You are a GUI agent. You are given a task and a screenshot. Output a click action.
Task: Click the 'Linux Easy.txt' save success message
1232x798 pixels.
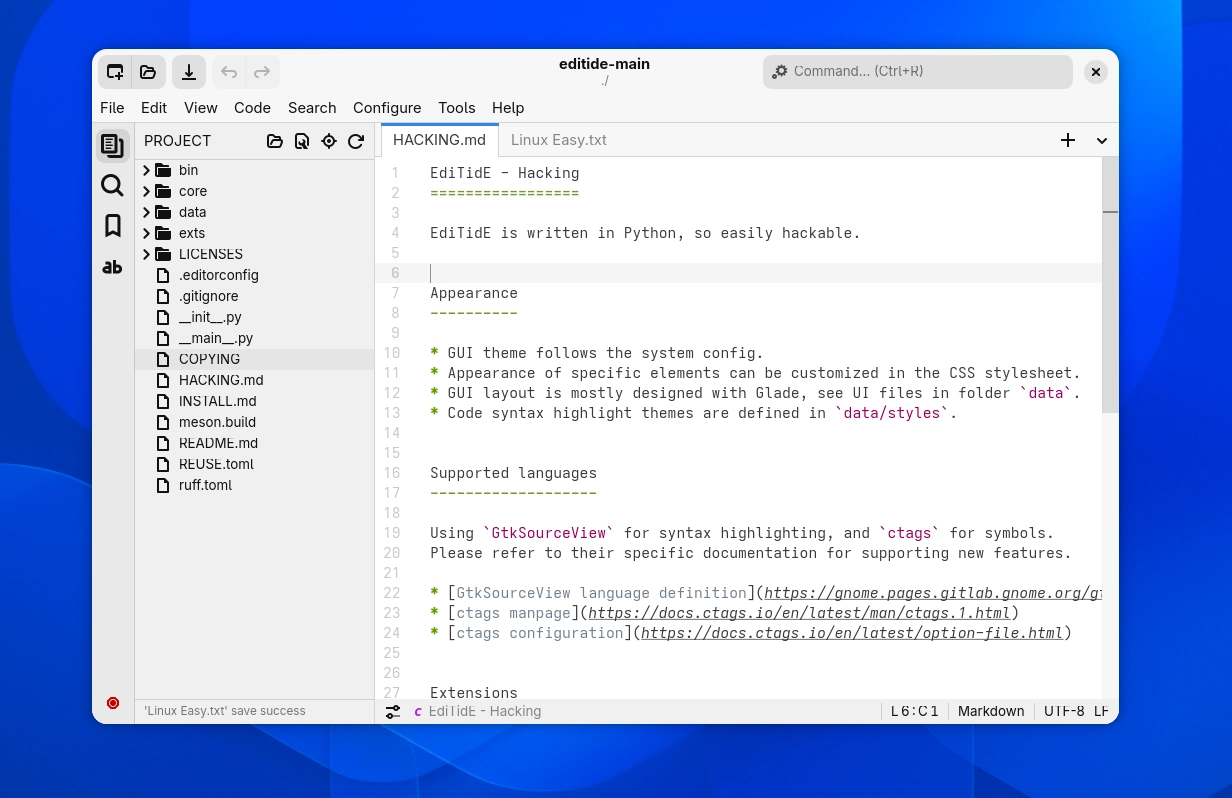click(x=225, y=711)
